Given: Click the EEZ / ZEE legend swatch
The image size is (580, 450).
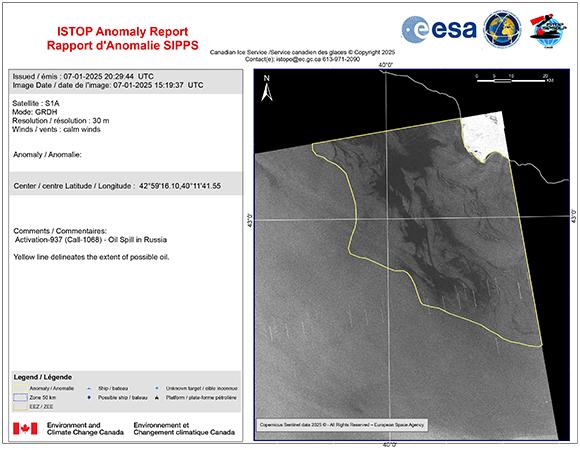Looking at the screenshot, I should (20, 407).
